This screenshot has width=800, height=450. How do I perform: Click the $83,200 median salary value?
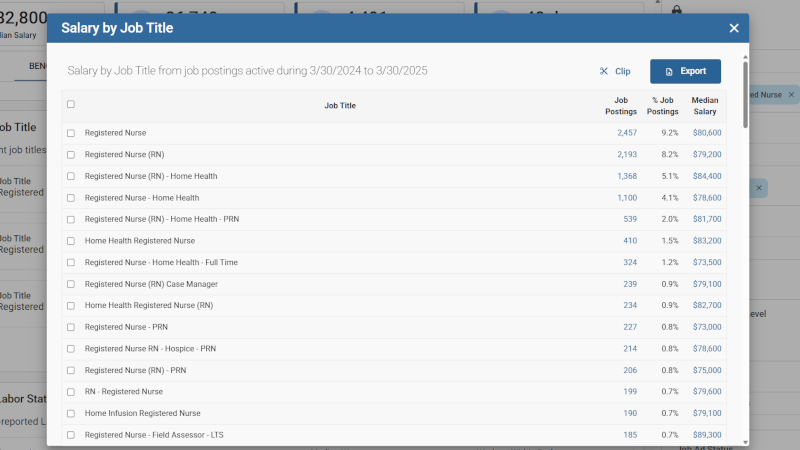click(707, 241)
